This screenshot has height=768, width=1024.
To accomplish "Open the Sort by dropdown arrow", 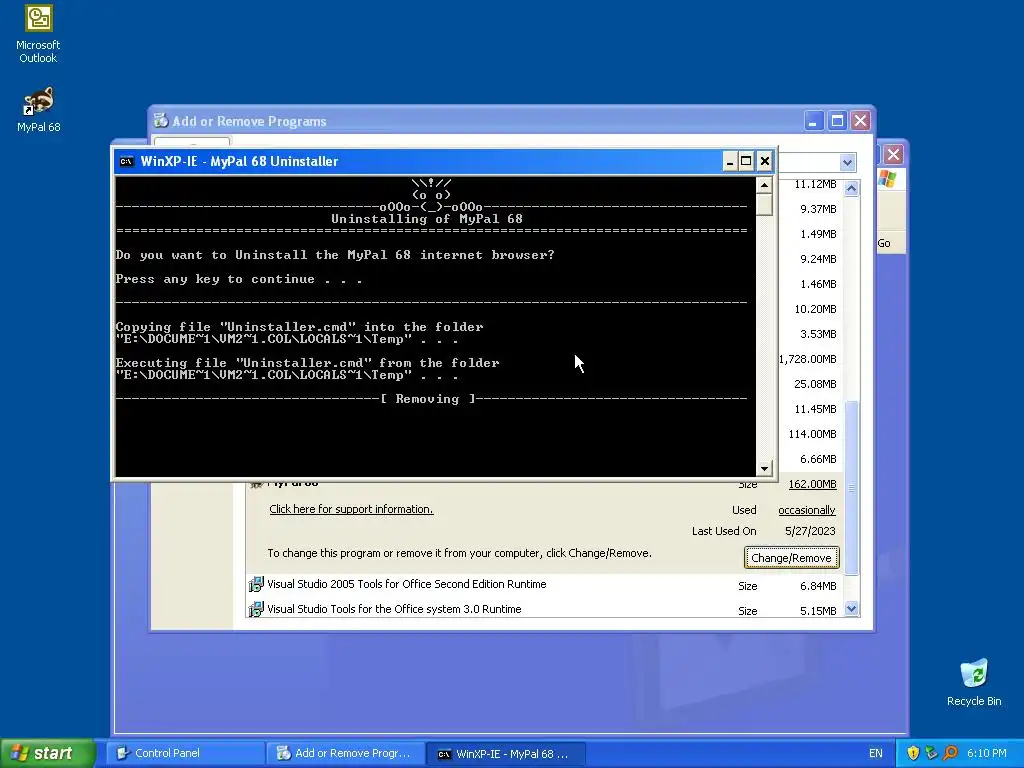I will point(847,163).
